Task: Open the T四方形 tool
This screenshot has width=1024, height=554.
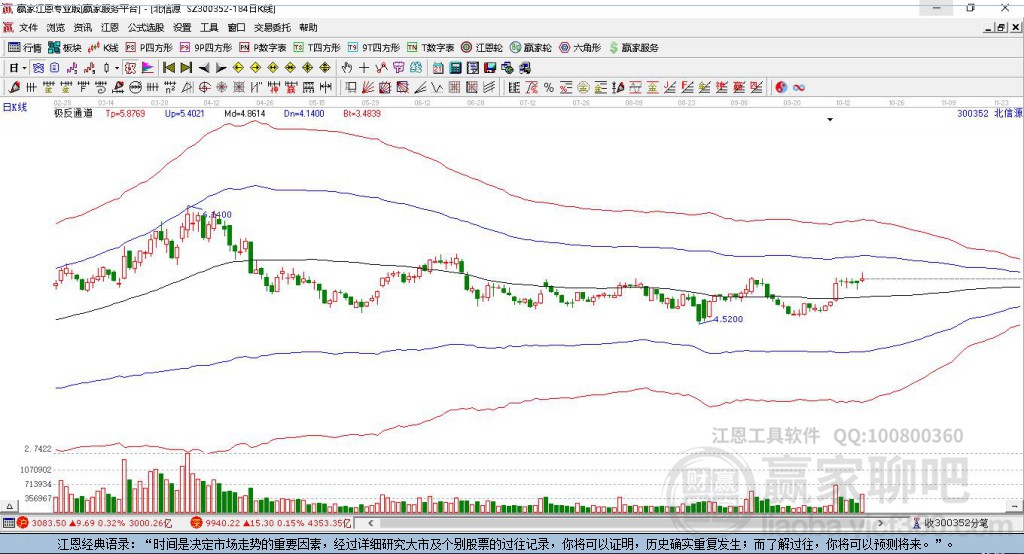Action: (317, 48)
